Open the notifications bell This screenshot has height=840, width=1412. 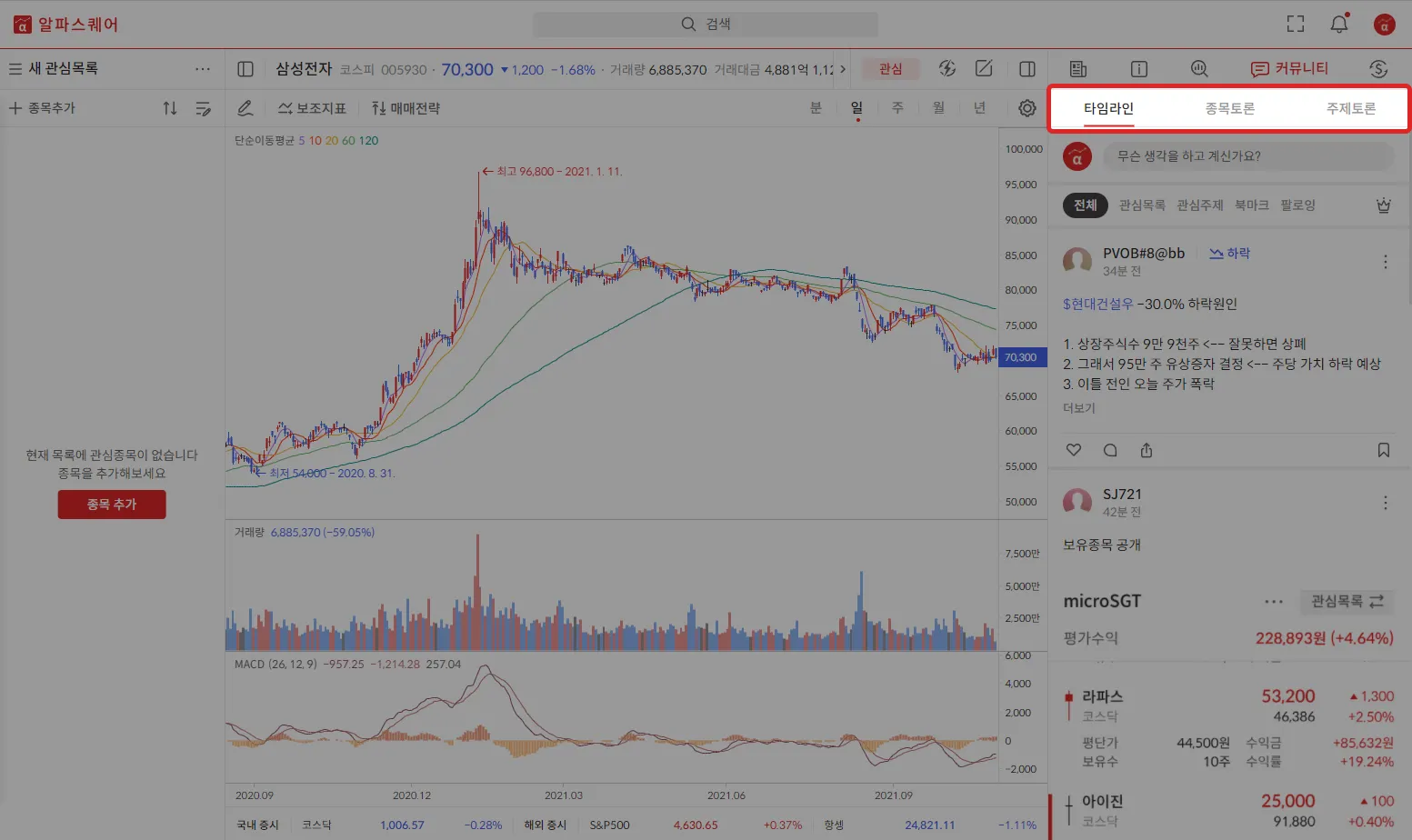[x=1339, y=24]
